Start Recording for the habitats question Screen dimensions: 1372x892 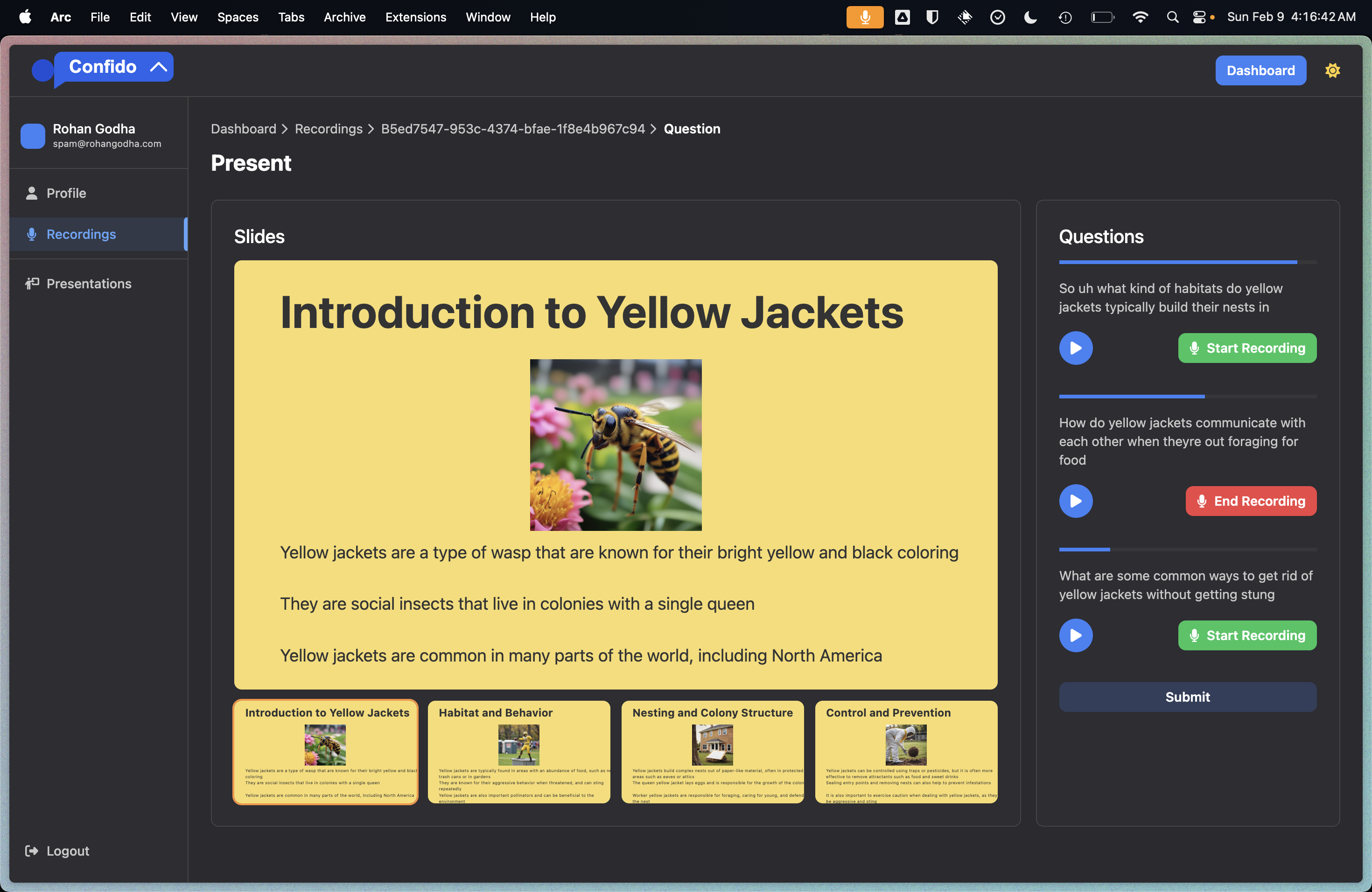1246,348
